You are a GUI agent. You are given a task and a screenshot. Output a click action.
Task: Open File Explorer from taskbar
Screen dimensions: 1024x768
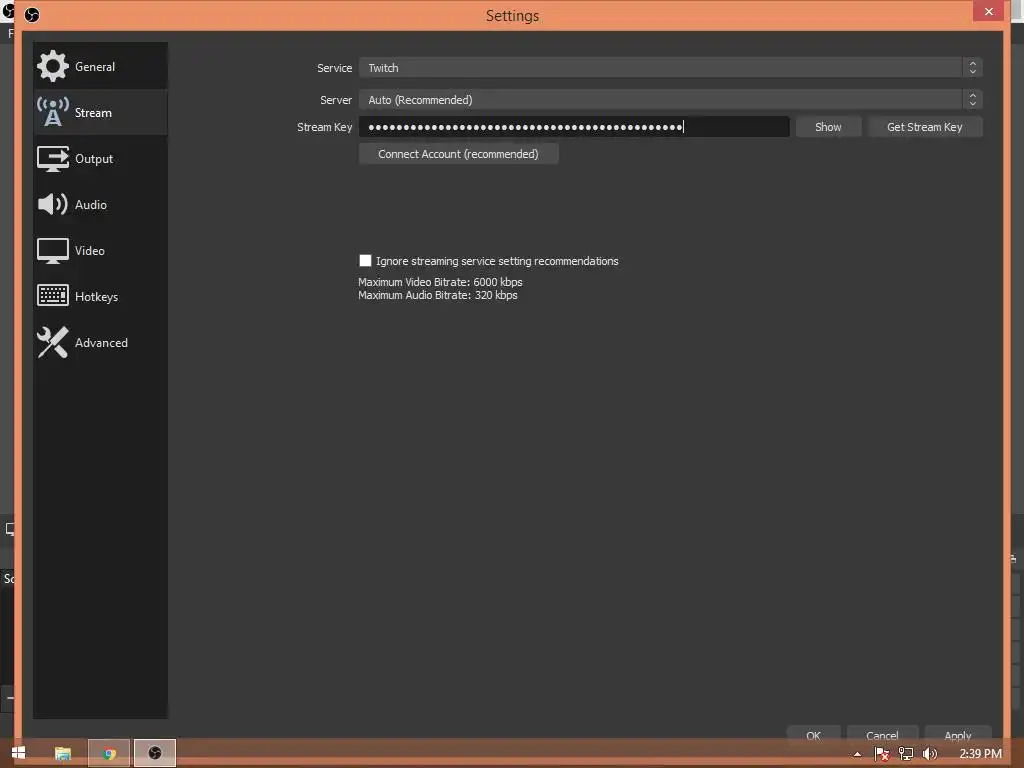(x=63, y=754)
